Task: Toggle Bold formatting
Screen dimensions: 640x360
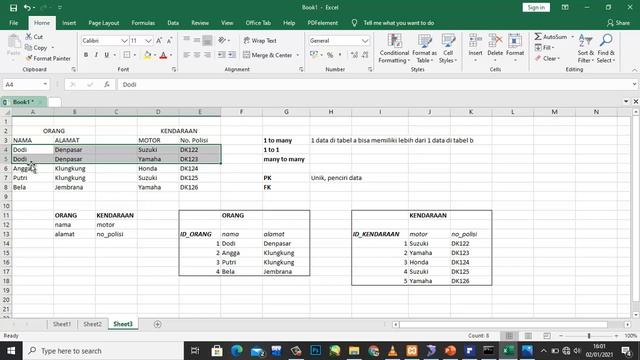Action: [86, 55]
